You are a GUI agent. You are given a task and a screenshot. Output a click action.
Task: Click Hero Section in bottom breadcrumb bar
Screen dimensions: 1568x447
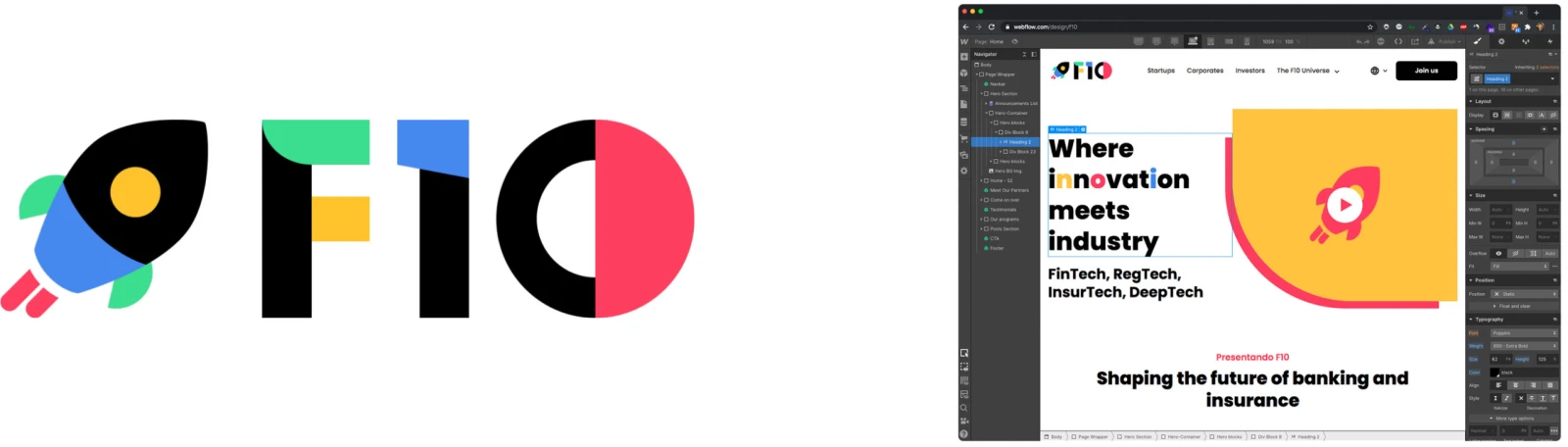(x=1137, y=436)
